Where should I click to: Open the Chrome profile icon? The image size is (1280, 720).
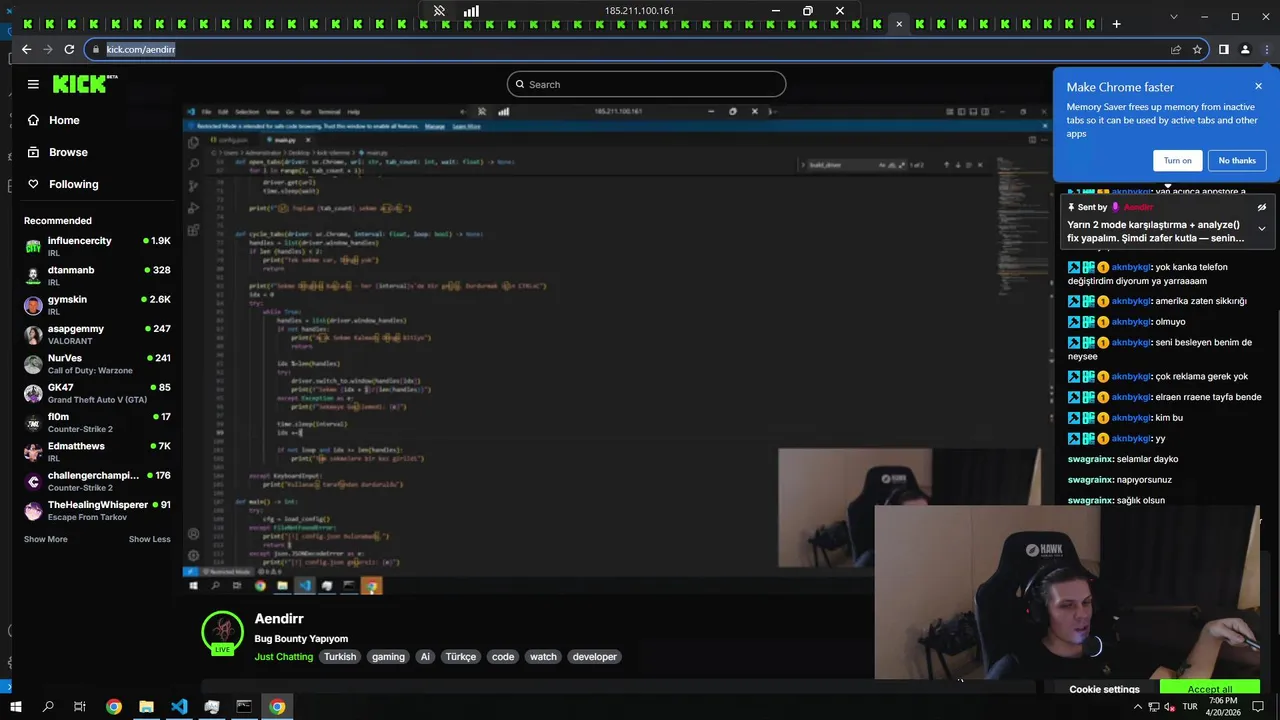[x=1245, y=49]
